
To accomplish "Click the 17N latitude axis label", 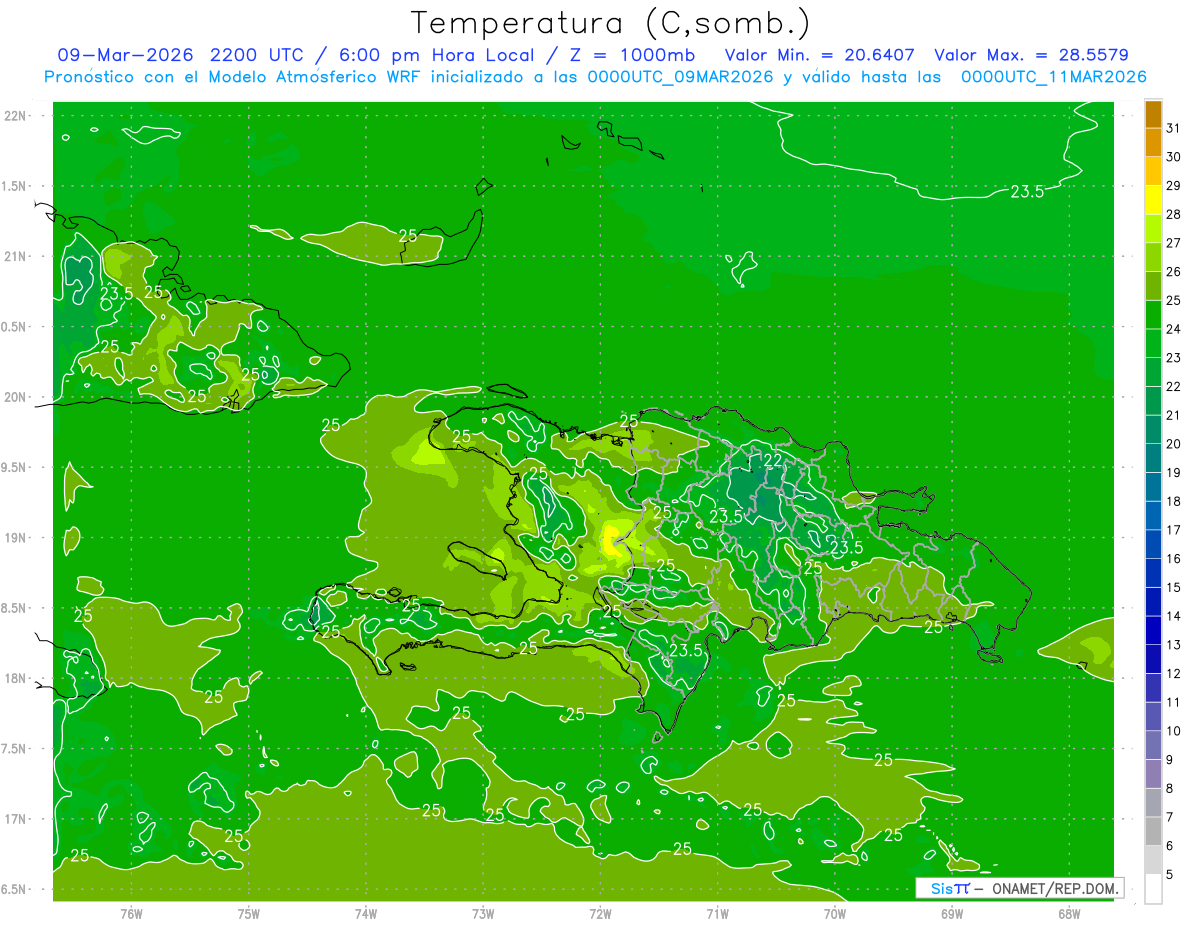I will 16,819.
